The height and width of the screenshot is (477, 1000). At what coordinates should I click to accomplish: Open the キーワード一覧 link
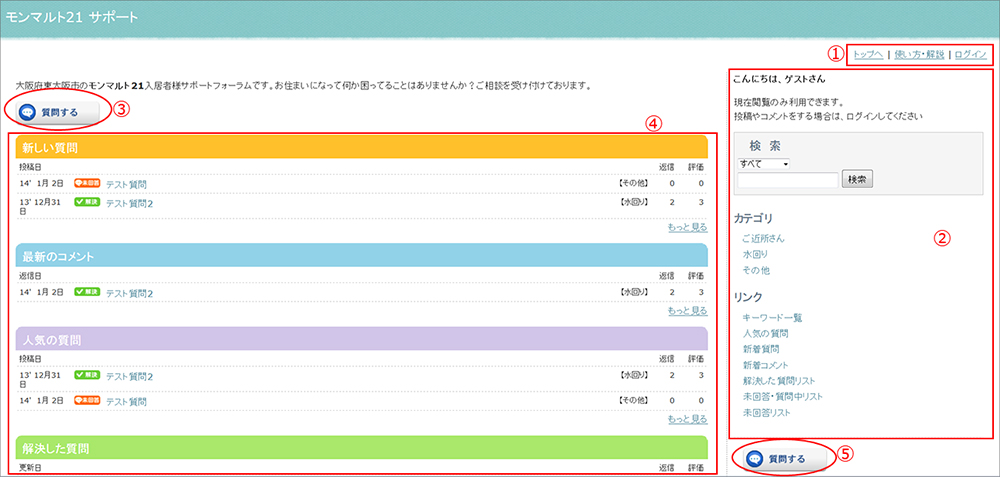pos(773,317)
